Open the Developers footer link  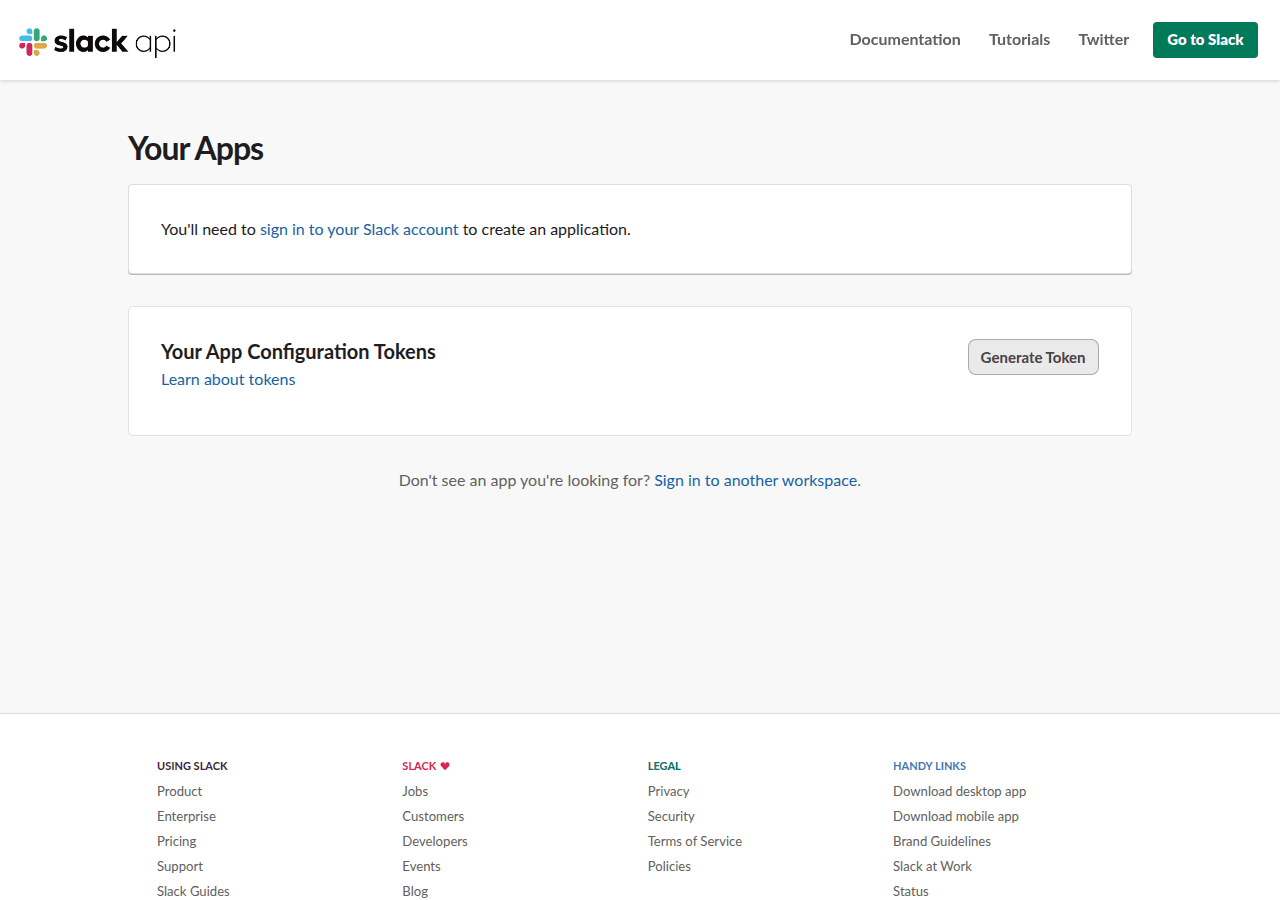435,841
